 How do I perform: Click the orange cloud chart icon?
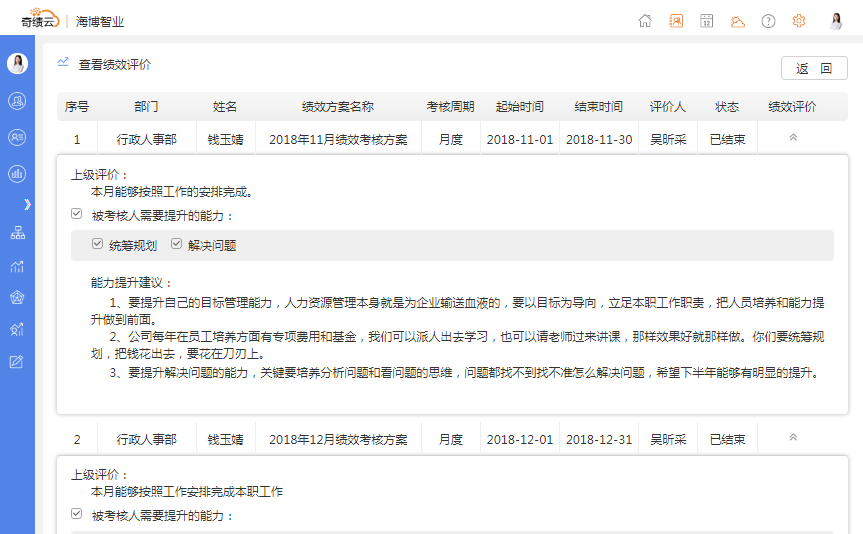pyautogui.click(x=738, y=21)
